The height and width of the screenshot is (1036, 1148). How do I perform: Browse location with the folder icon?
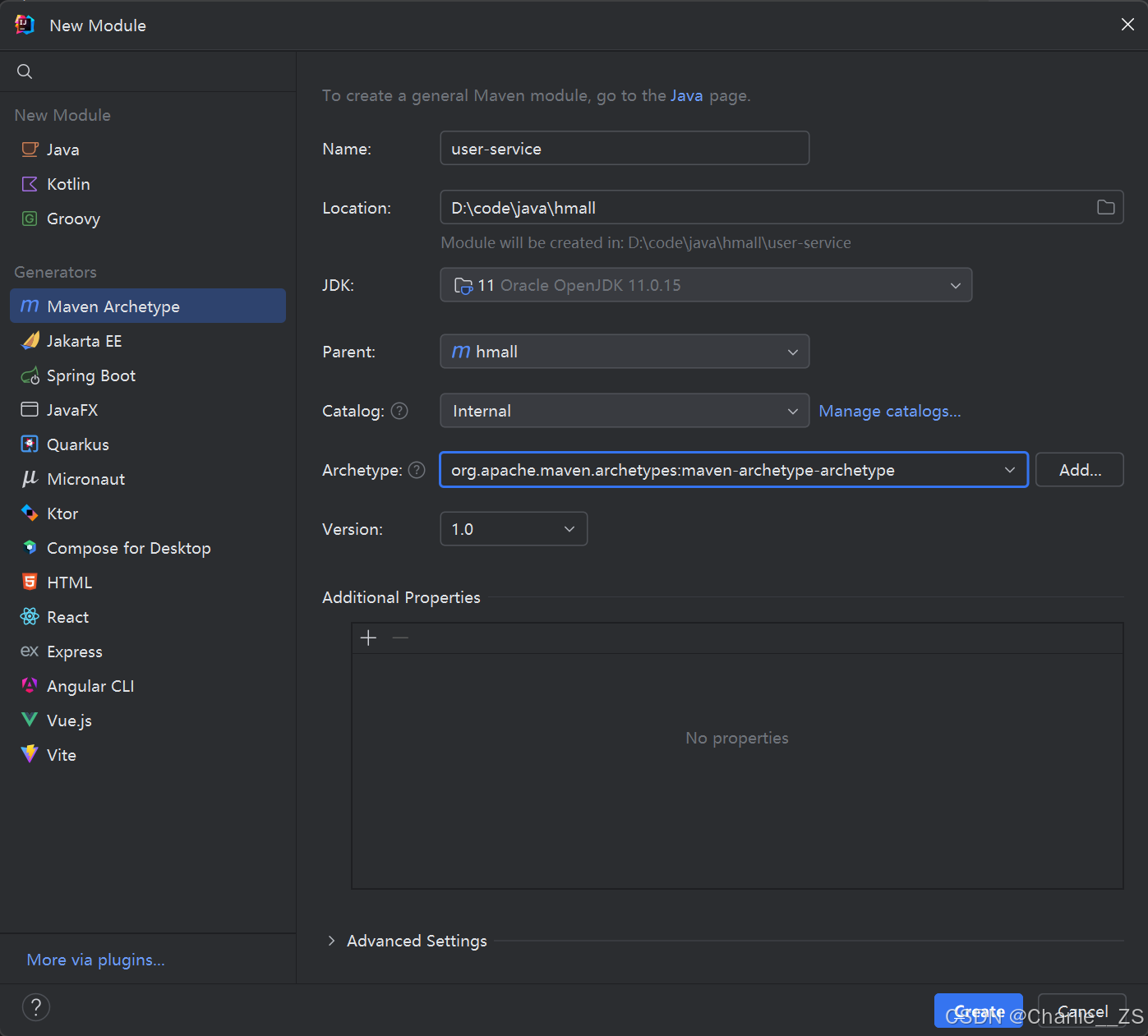pyautogui.click(x=1106, y=208)
